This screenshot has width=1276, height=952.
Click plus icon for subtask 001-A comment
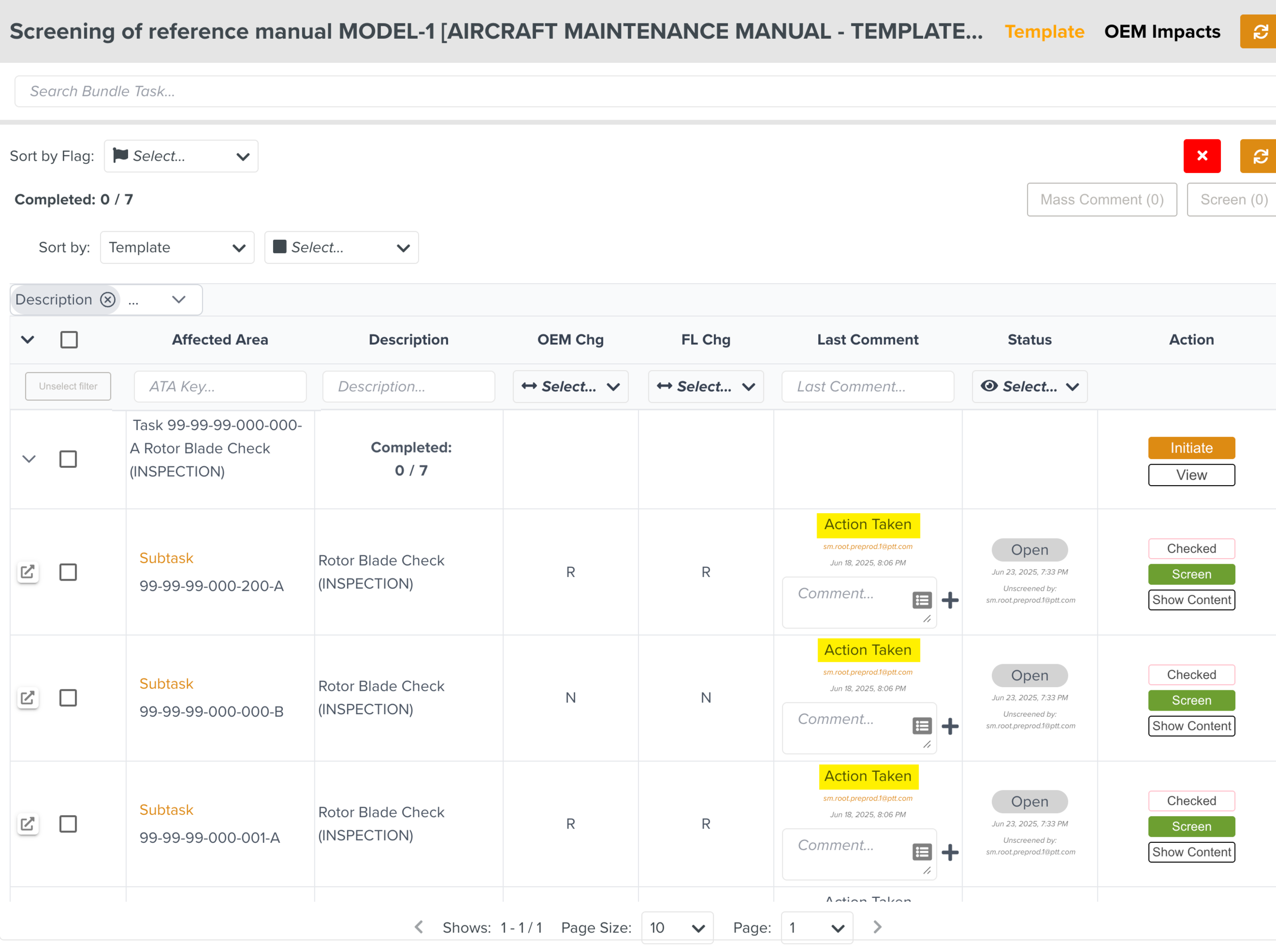pos(950,851)
